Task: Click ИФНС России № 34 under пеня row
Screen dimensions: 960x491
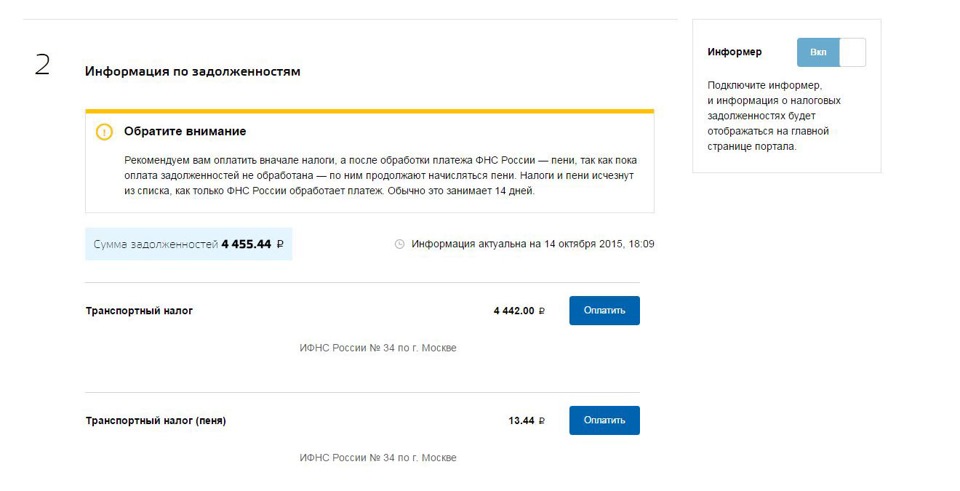Action: 378,458
